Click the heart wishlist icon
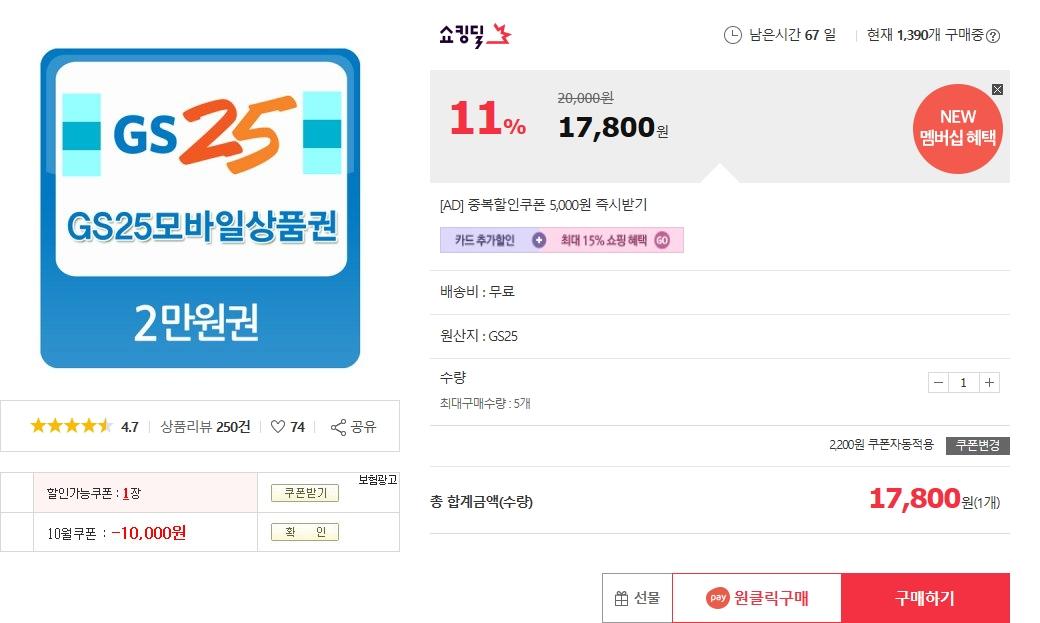Screen dimensions: 1040x623 (x=278, y=427)
